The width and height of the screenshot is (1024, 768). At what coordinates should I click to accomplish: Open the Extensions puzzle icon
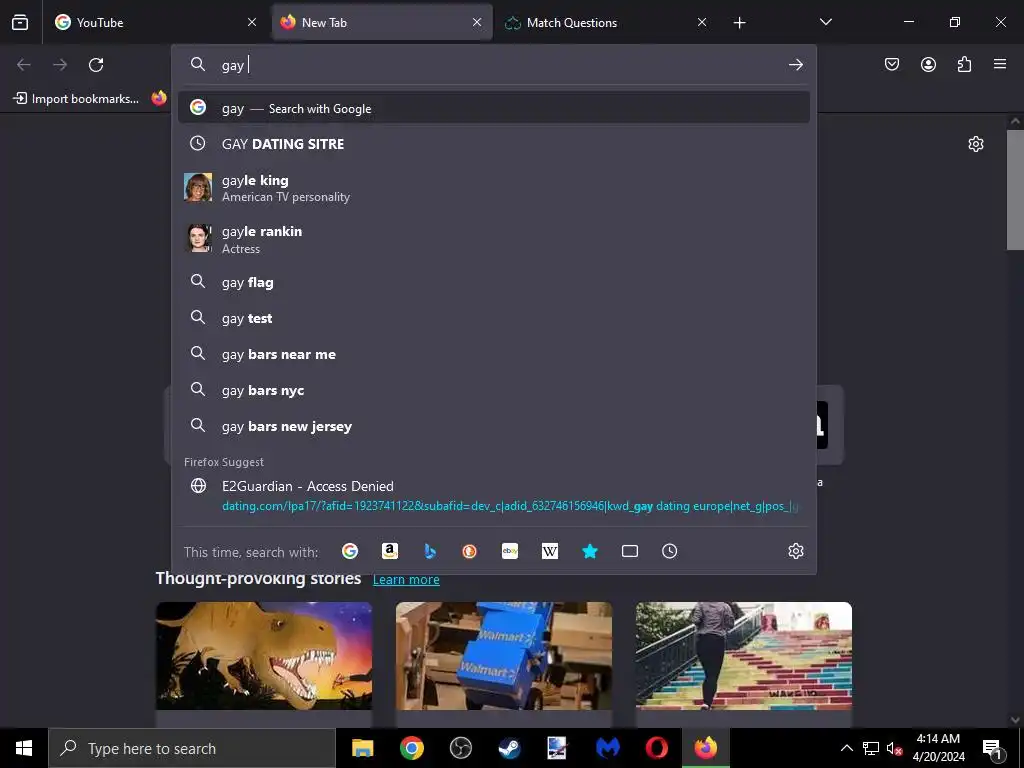[x=964, y=64]
